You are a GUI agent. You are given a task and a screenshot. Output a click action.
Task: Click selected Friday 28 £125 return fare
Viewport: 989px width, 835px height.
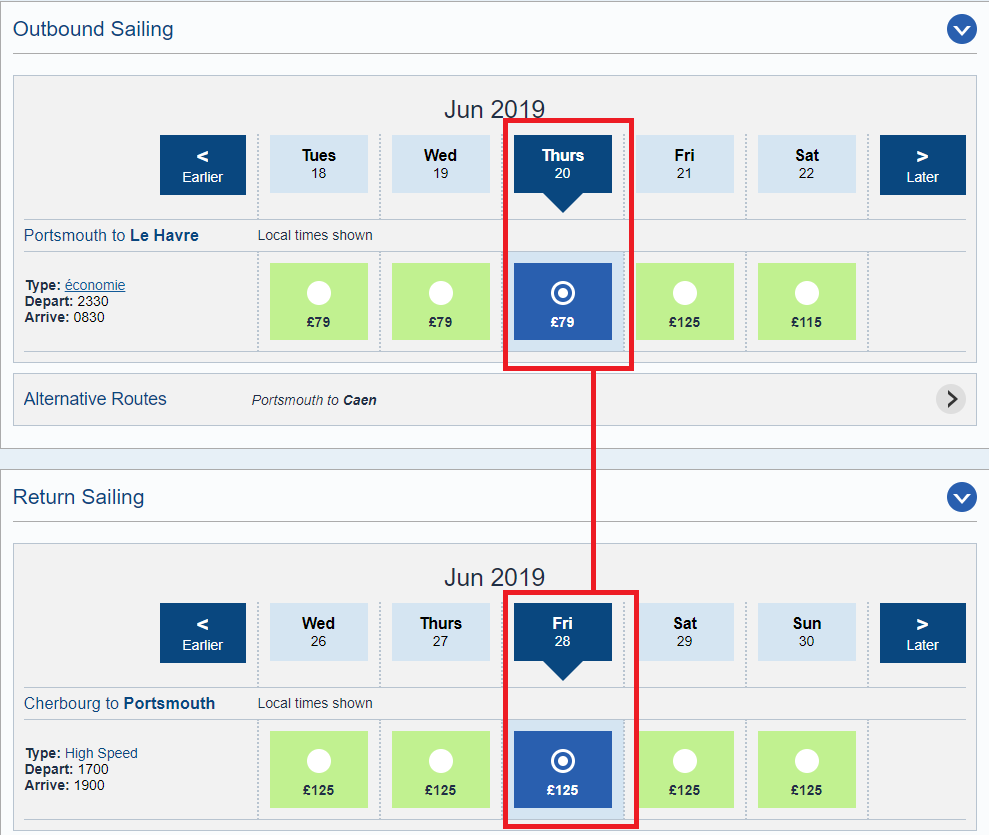(563, 769)
